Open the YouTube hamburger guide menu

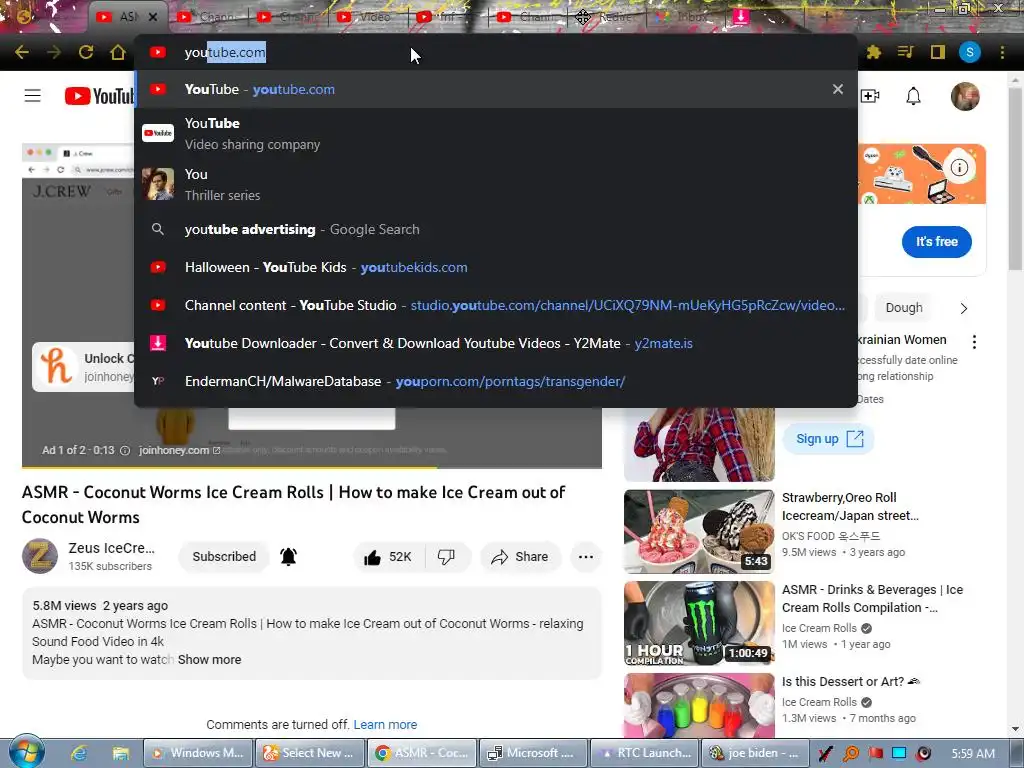coord(33,96)
